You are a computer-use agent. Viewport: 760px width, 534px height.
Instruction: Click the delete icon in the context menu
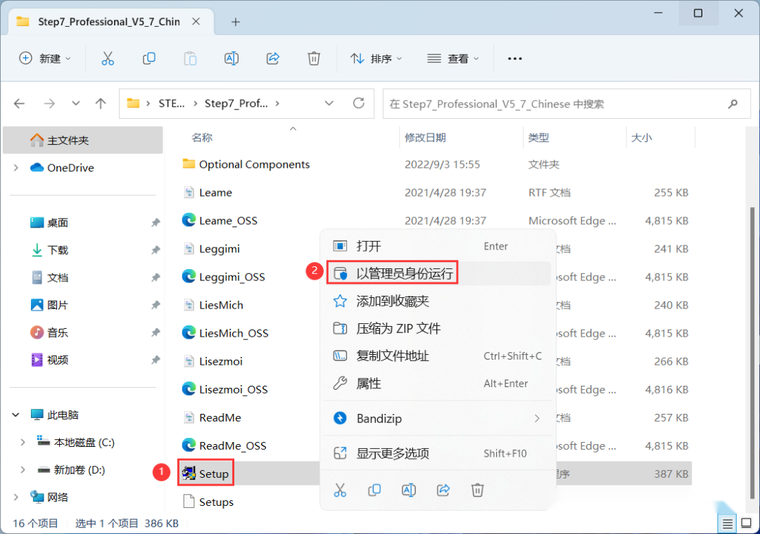[x=477, y=490]
